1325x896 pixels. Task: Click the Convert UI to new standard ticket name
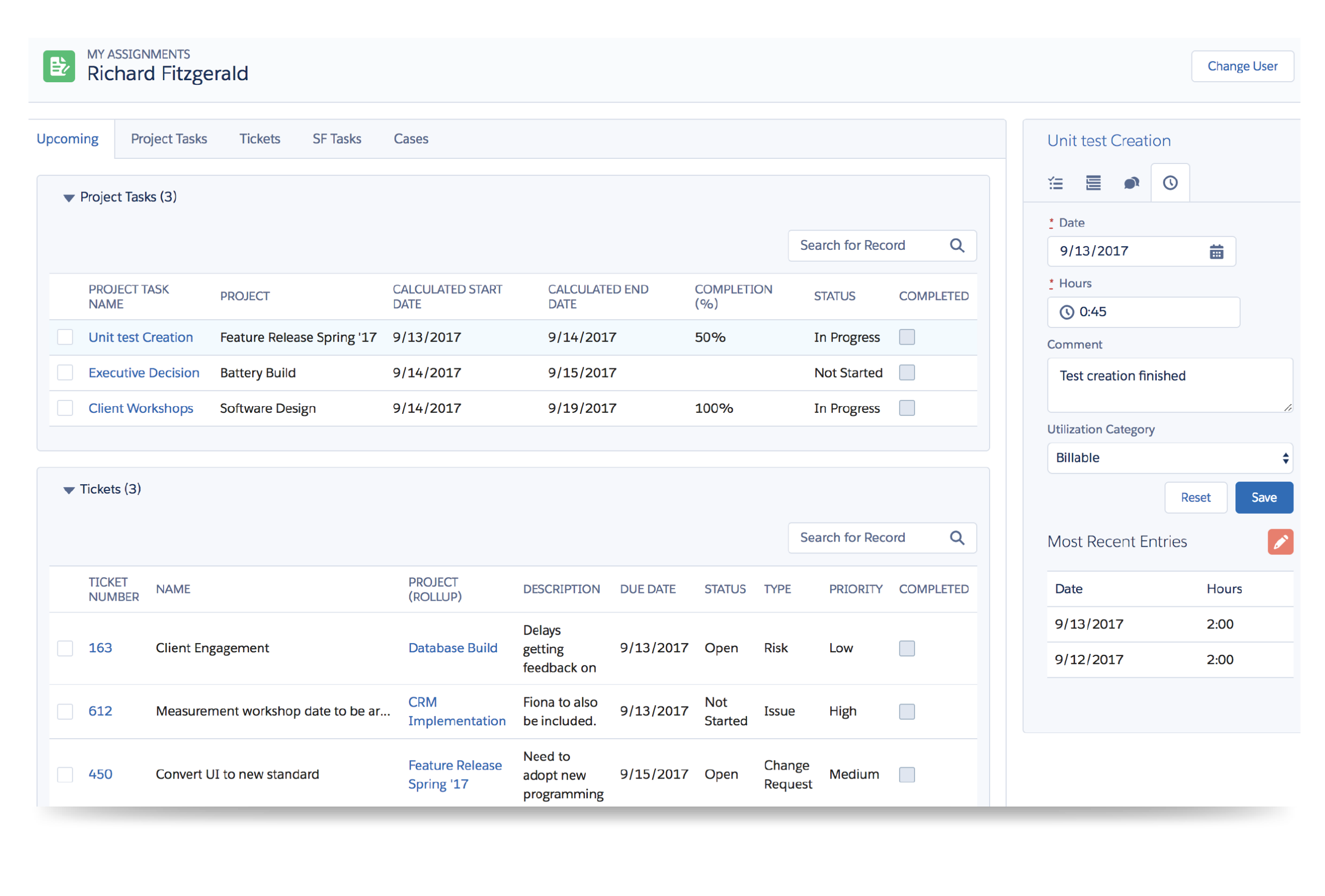click(x=237, y=774)
